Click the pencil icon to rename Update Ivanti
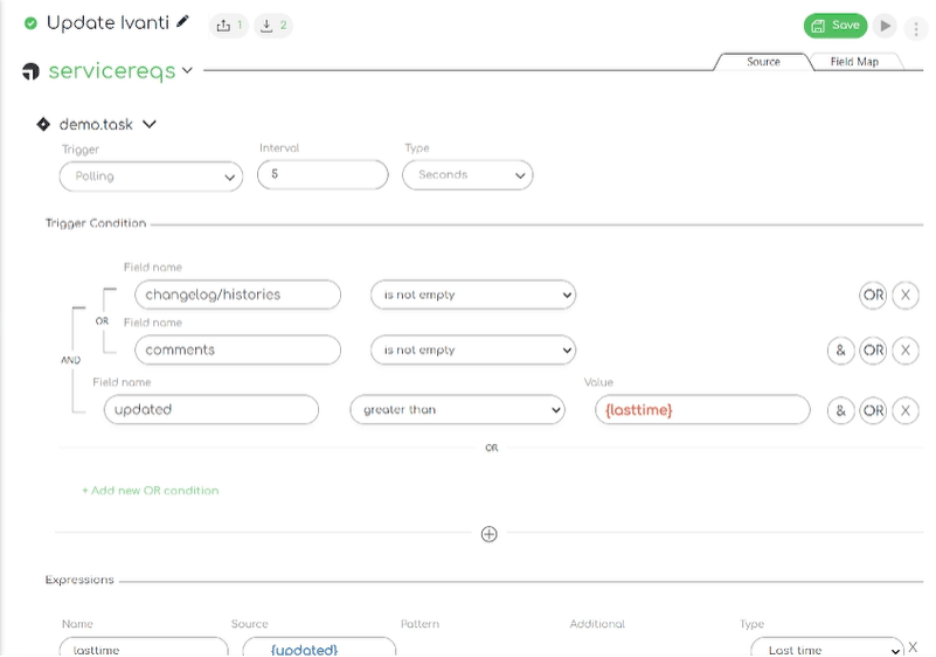936x657 pixels. tap(183, 23)
